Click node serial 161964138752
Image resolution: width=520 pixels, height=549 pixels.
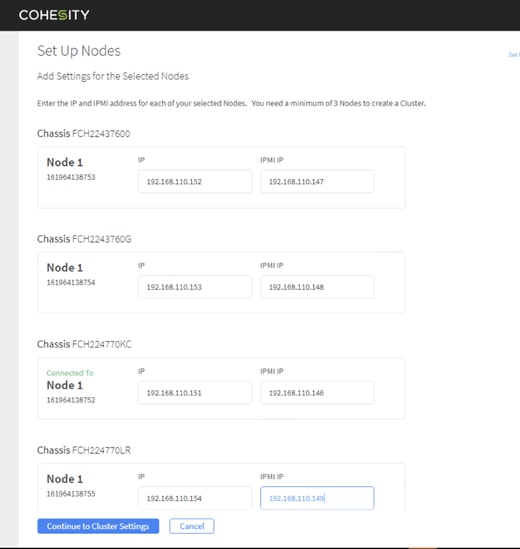[x=71, y=400]
